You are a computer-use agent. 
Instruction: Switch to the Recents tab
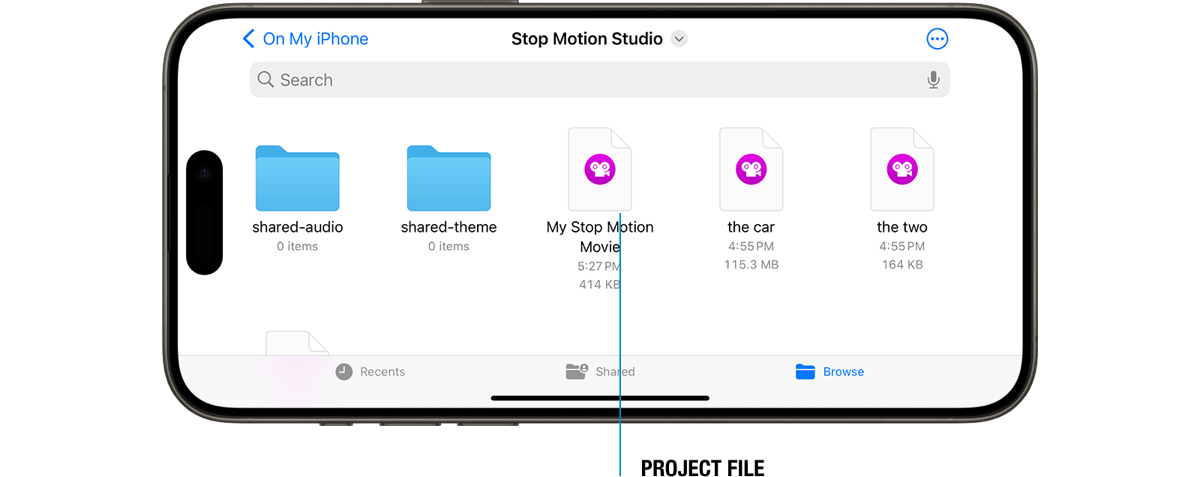click(370, 371)
